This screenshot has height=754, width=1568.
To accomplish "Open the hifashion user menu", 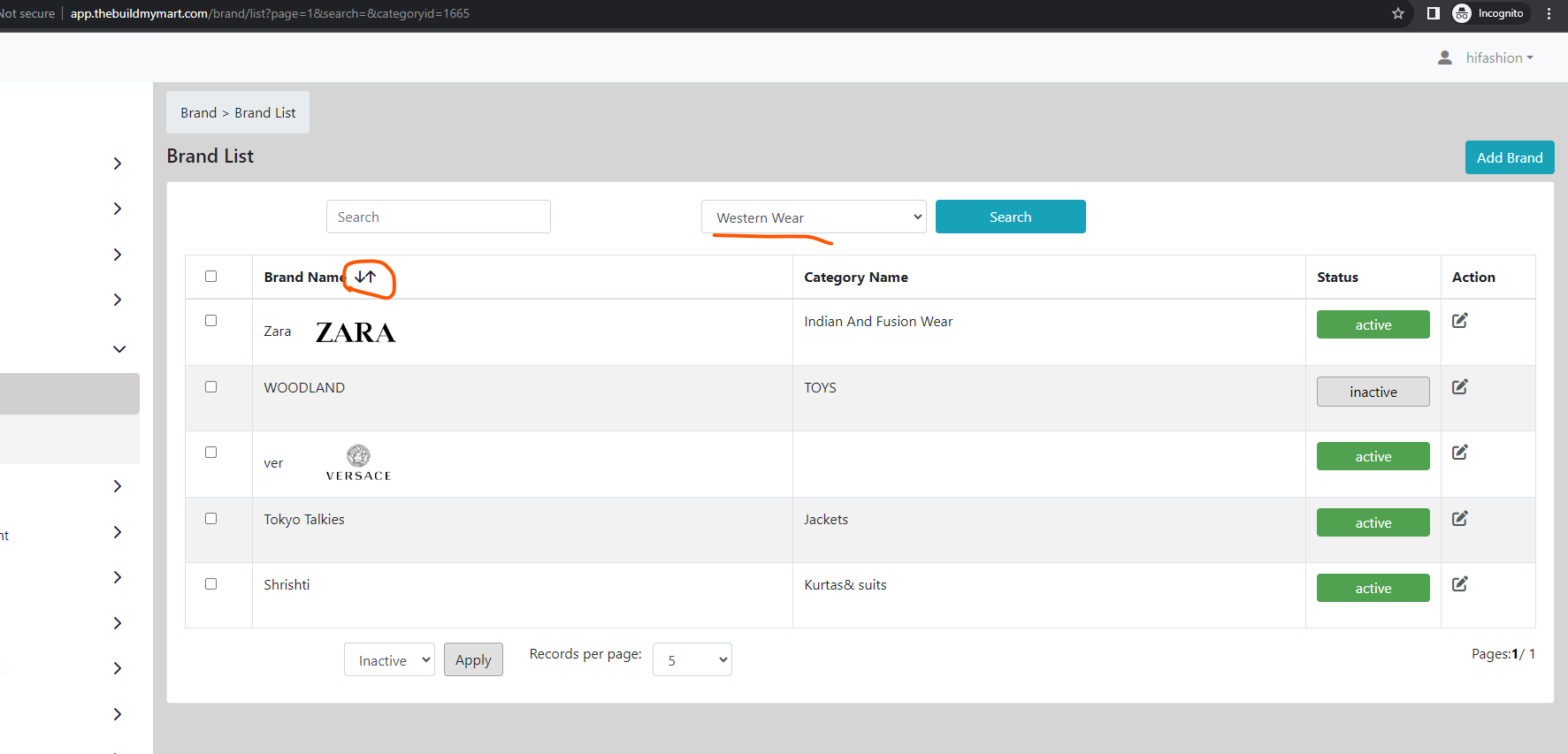I will click(x=1499, y=57).
